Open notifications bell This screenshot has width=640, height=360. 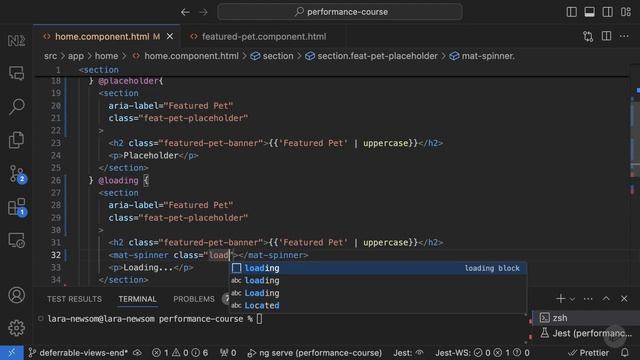(624, 353)
